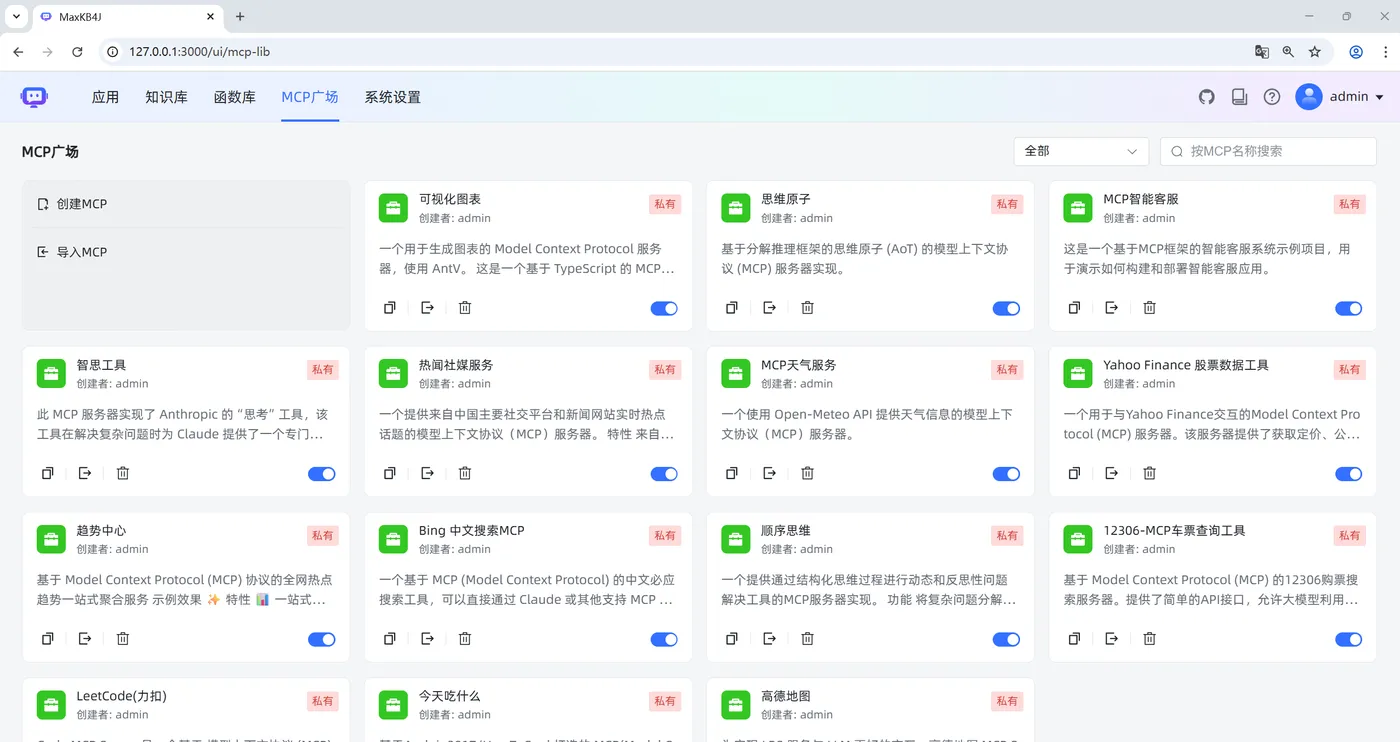Open the 12306-MCP车票查询工具 card title
This screenshot has height=742, width=1400.
coord(1174,531)
